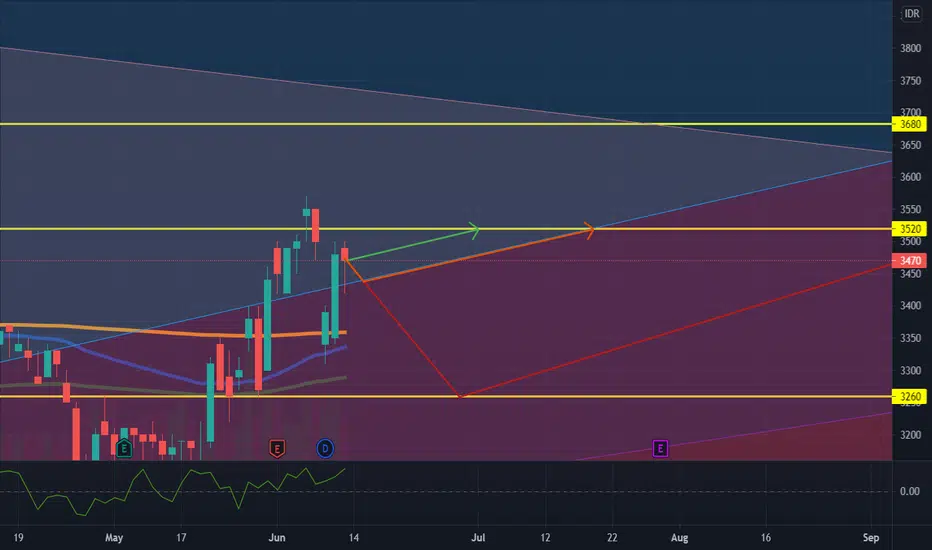Click the blue D dividend marker

[325, 448]
